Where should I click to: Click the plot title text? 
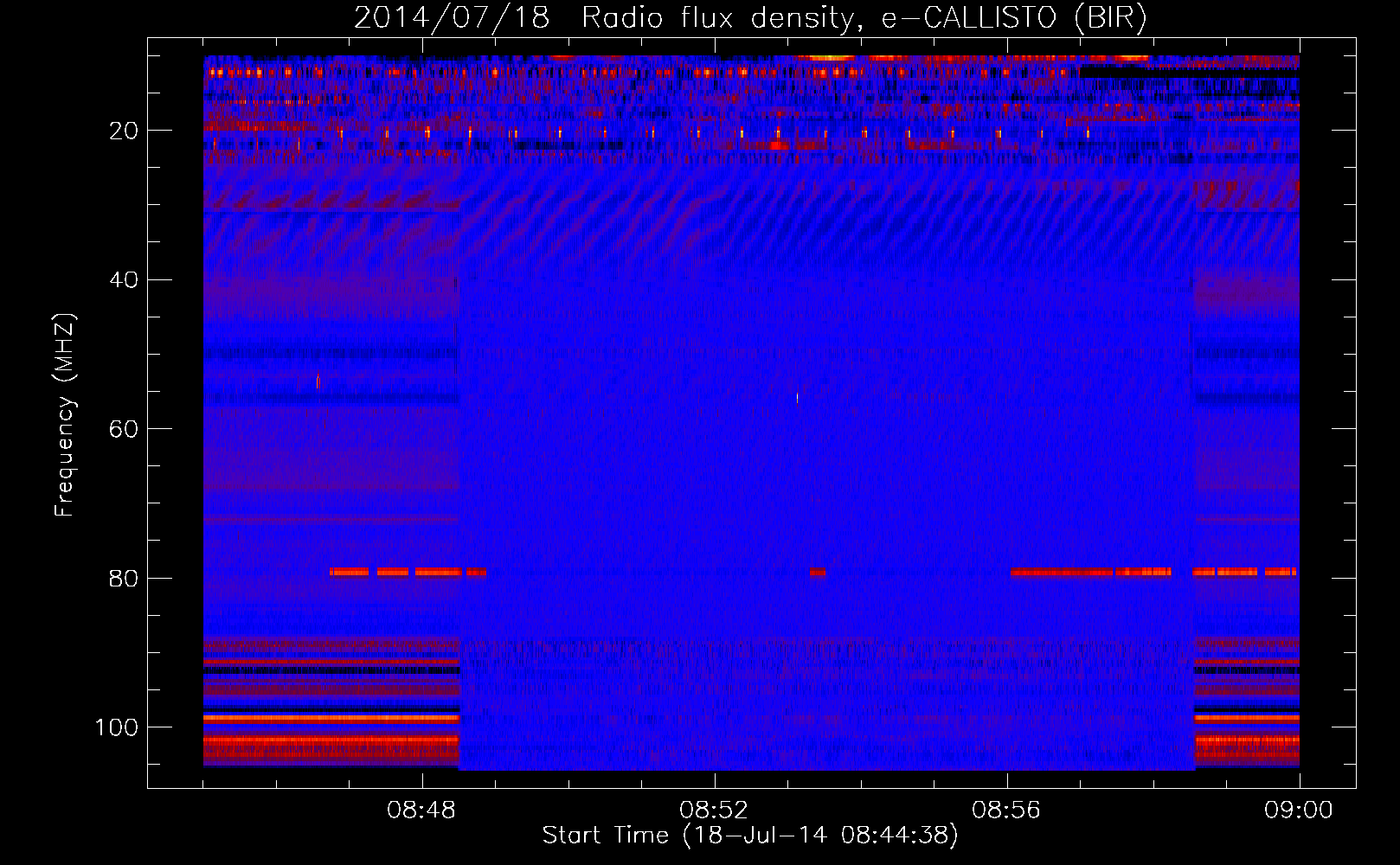750,18
